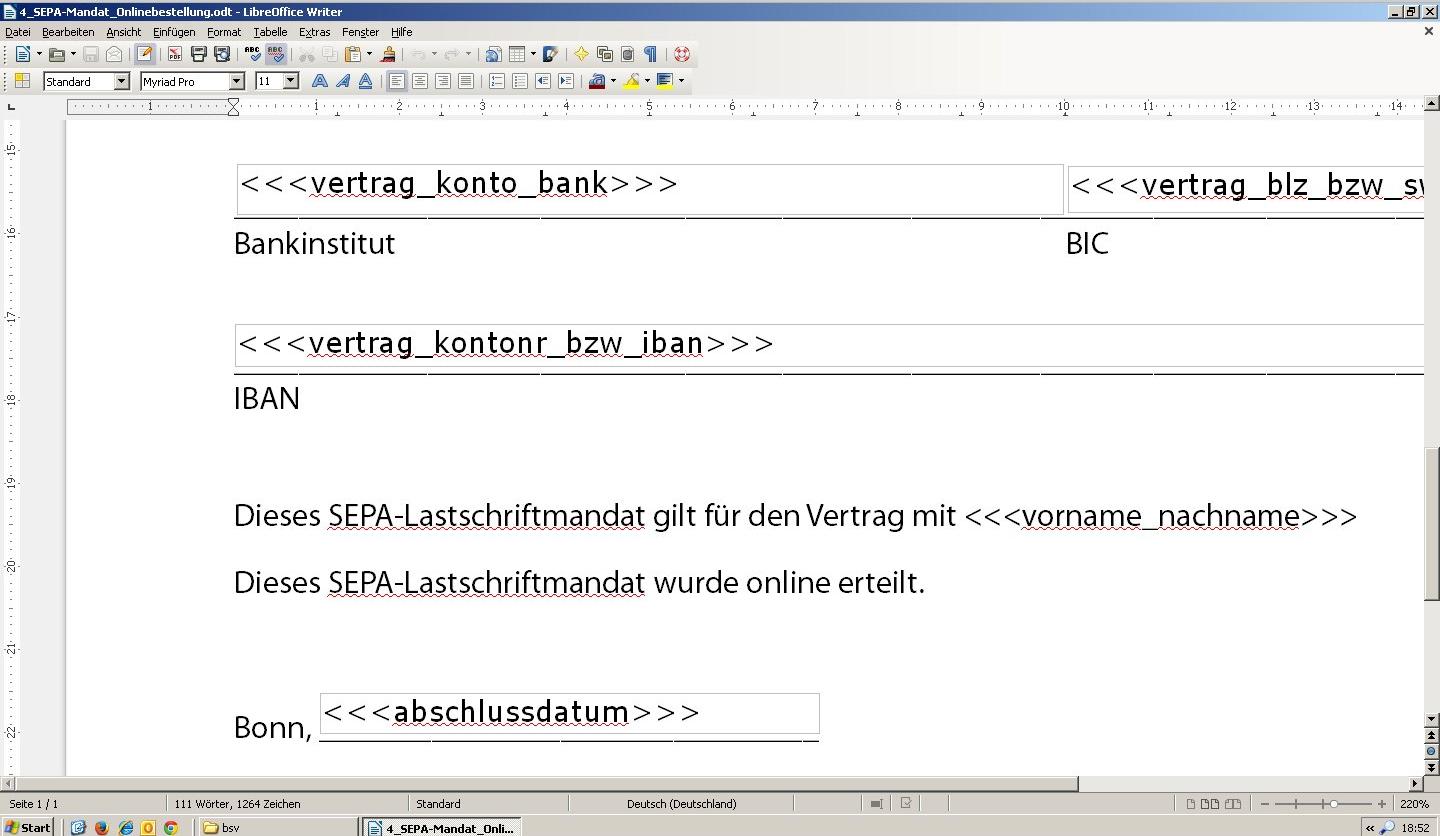Open the Windows Start button
Image resolution: width=1440 pixels, height=836 pixels.
[x=28, y=827]
